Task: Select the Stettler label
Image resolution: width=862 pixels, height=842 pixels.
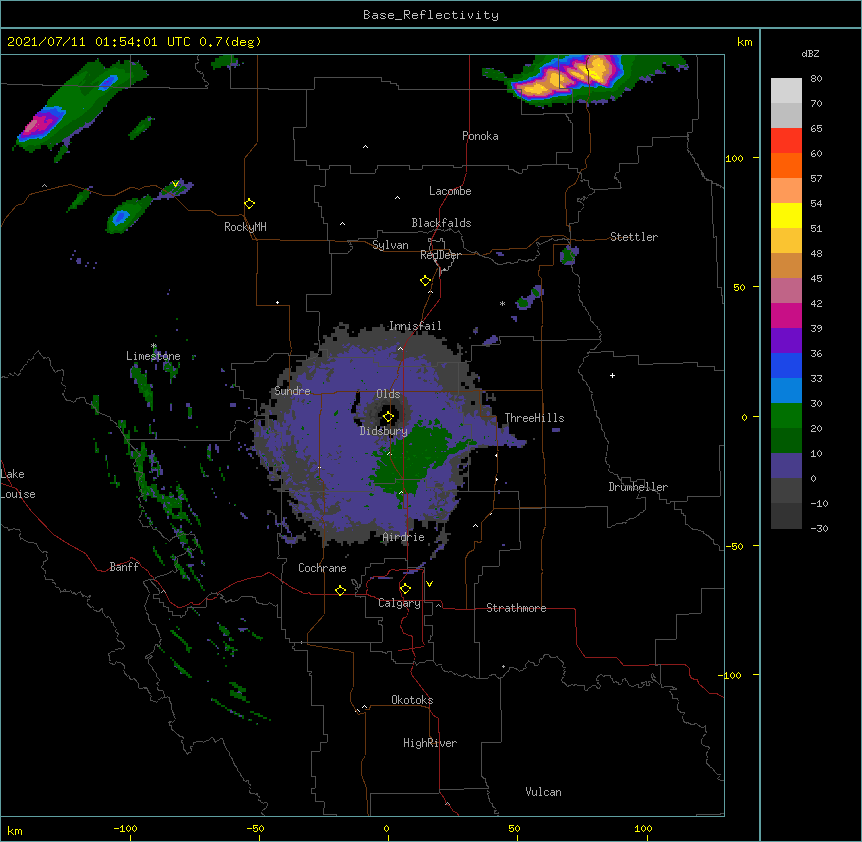Action: (634, 237)
